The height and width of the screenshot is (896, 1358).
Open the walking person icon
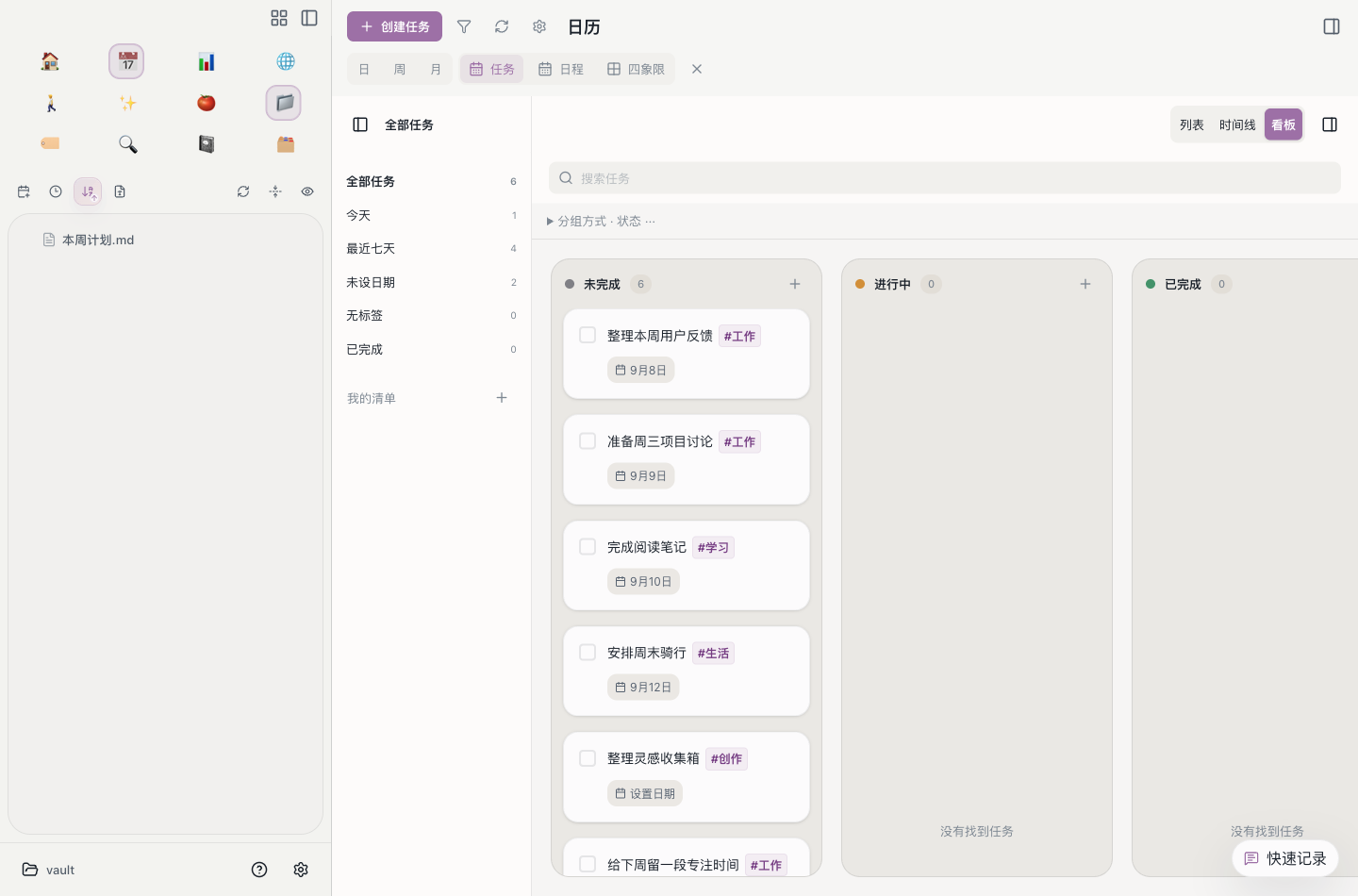50,103
